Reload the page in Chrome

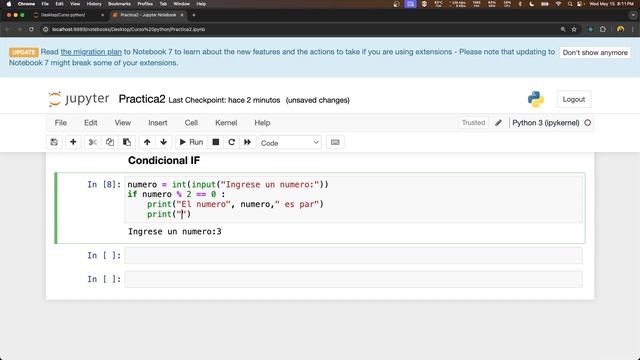click(x=31, y=29)
